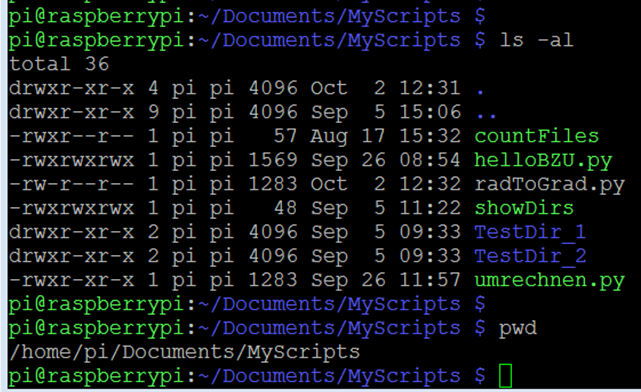This screenshot has height=392, width=641.
Task: Click the -rwxrwxrwx permissions of helloBZU.py
Action: click(72, 160)
